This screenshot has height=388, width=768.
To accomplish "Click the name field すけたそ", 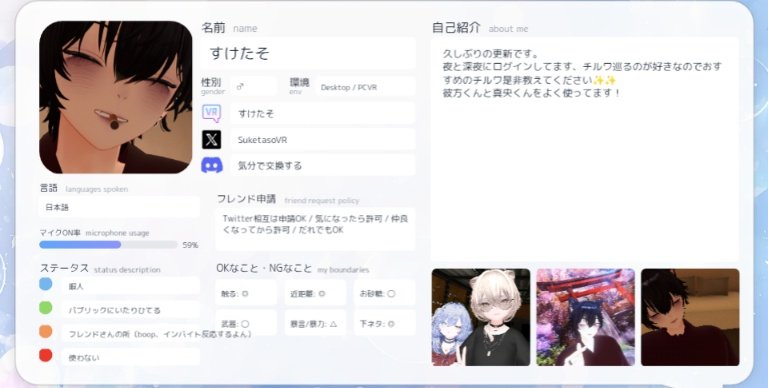I will pyautogui.click(x=308, y=53).
